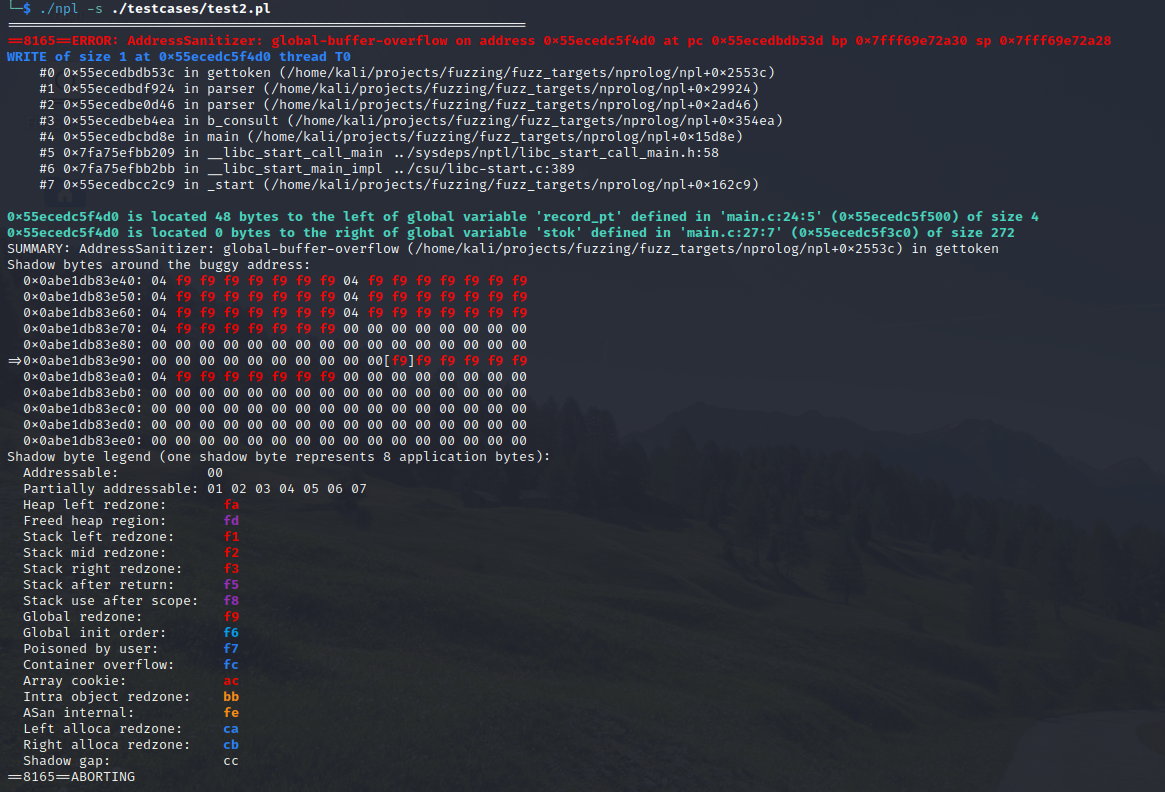This screenshot has width=1165, height=792.
Task: Click the 'bb' intra object redzone value
Action: 231,696
